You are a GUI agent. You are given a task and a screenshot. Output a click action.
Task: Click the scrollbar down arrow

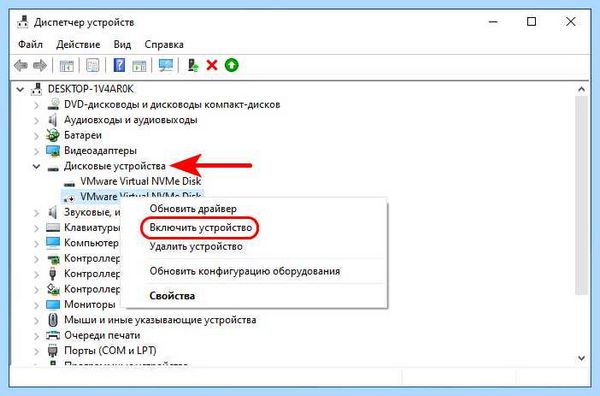(x=582, y=359)
